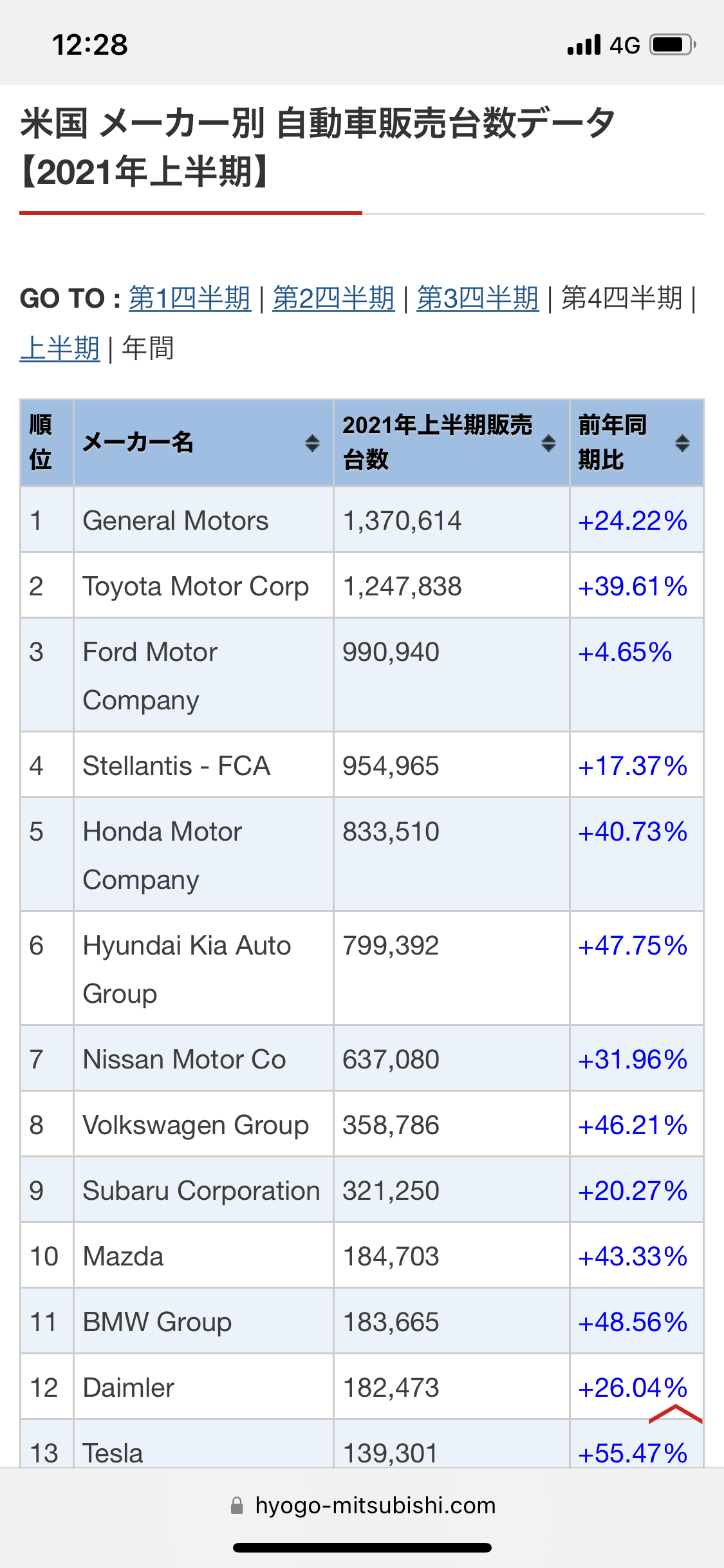Tap the battery icon in status bar
The height and width of the screenshot is (1568, 724).
click(x=673, y=45)
